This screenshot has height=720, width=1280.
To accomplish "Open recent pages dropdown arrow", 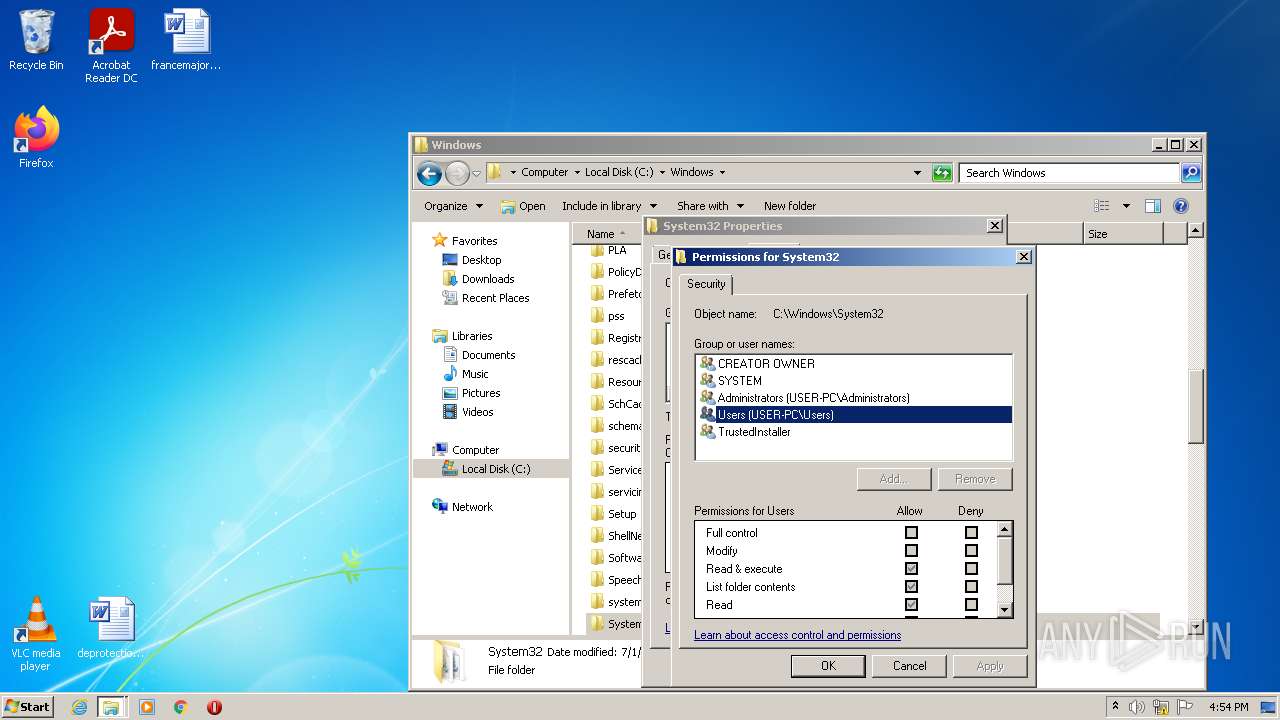I will [476, 173].
